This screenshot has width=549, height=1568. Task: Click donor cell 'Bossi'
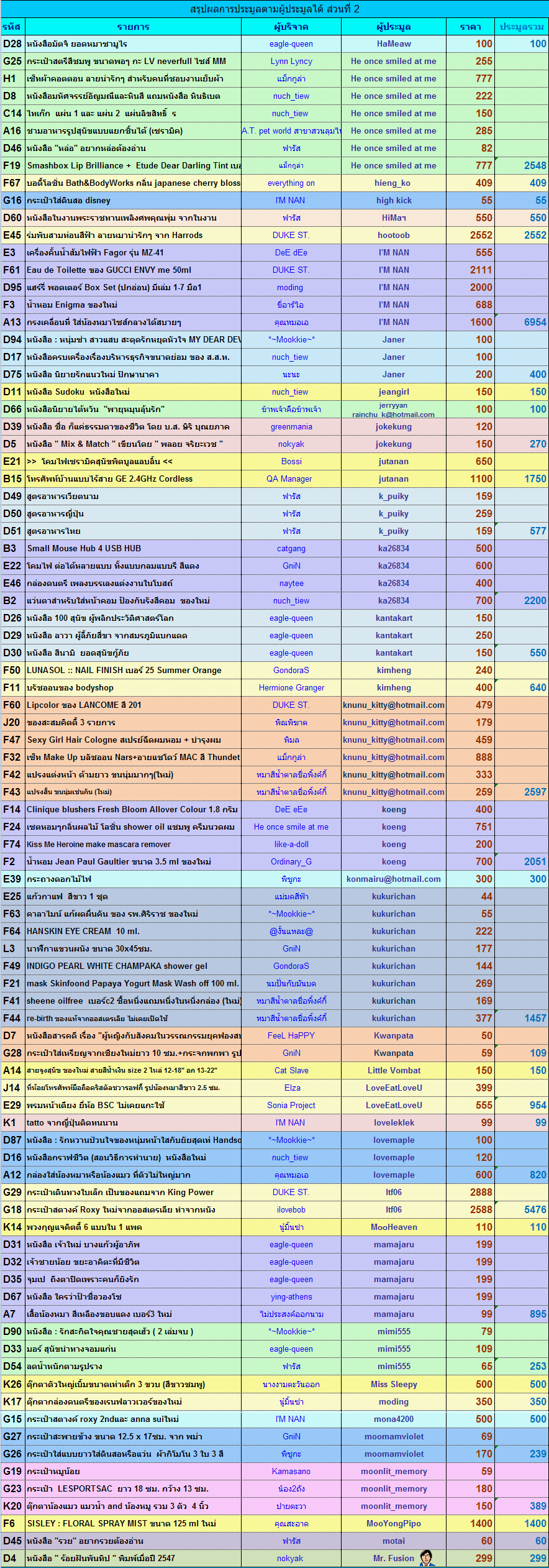291,462
